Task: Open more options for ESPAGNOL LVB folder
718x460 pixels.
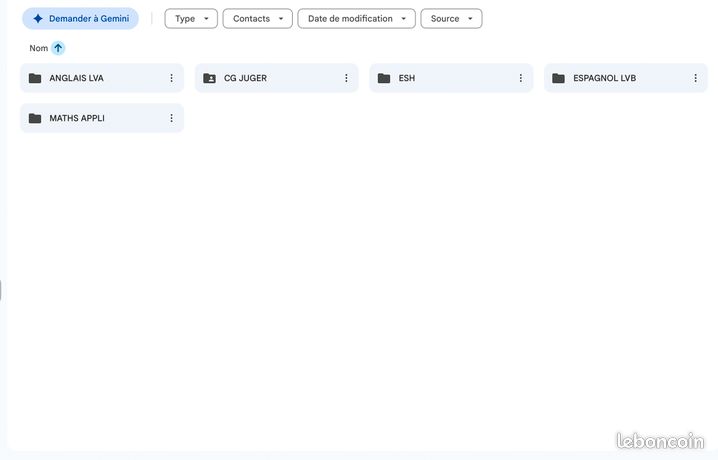Action: [695, 78]
